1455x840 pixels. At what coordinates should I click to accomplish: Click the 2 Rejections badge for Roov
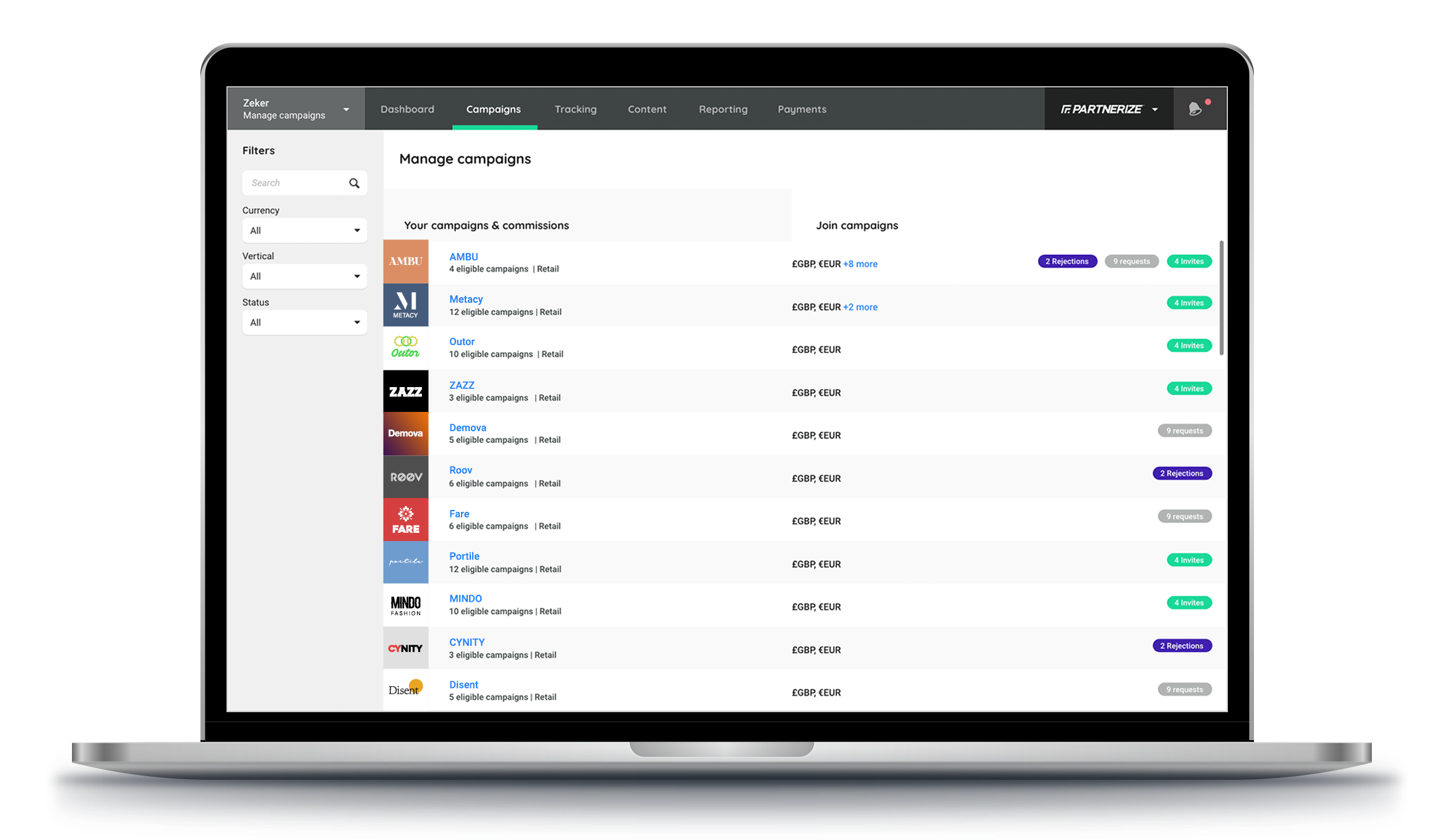tap(1181, 473)
